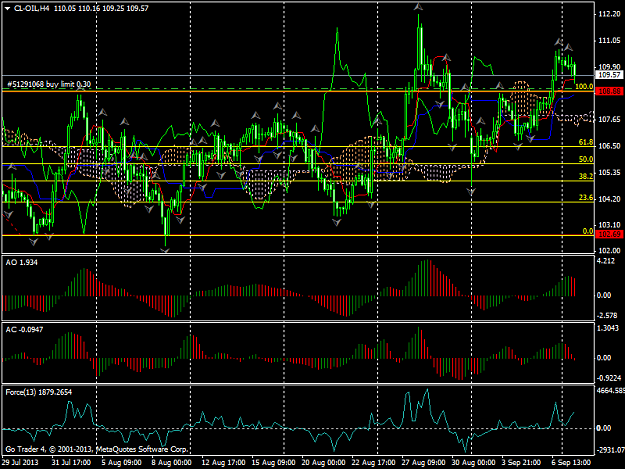The width and height of the screenshot is (625, 469).
Task: Select the 30 Aug 00:00 time axis label
Action: pyautogui.click(x=474, y=462)
